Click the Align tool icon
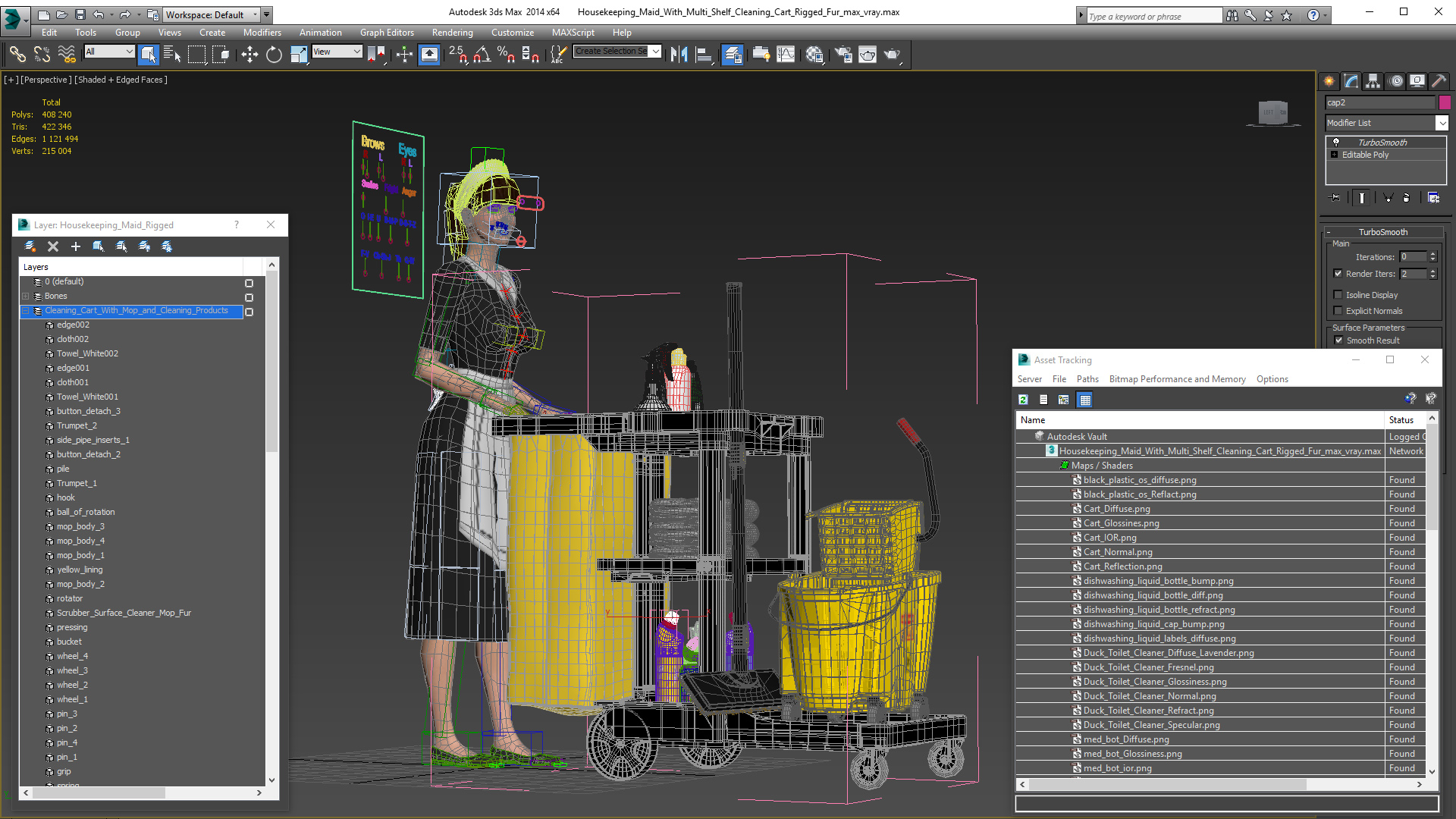The width and height of the screenshot is (1456, 819). point(704,54)
